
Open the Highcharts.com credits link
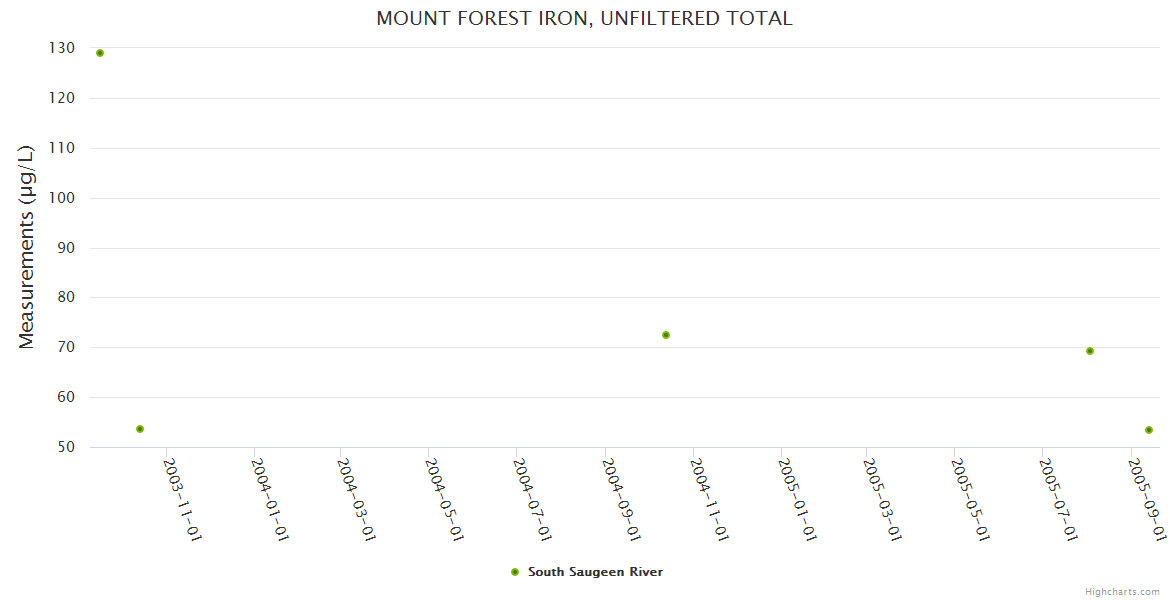pyautogui.click(x=1122, y=592)
